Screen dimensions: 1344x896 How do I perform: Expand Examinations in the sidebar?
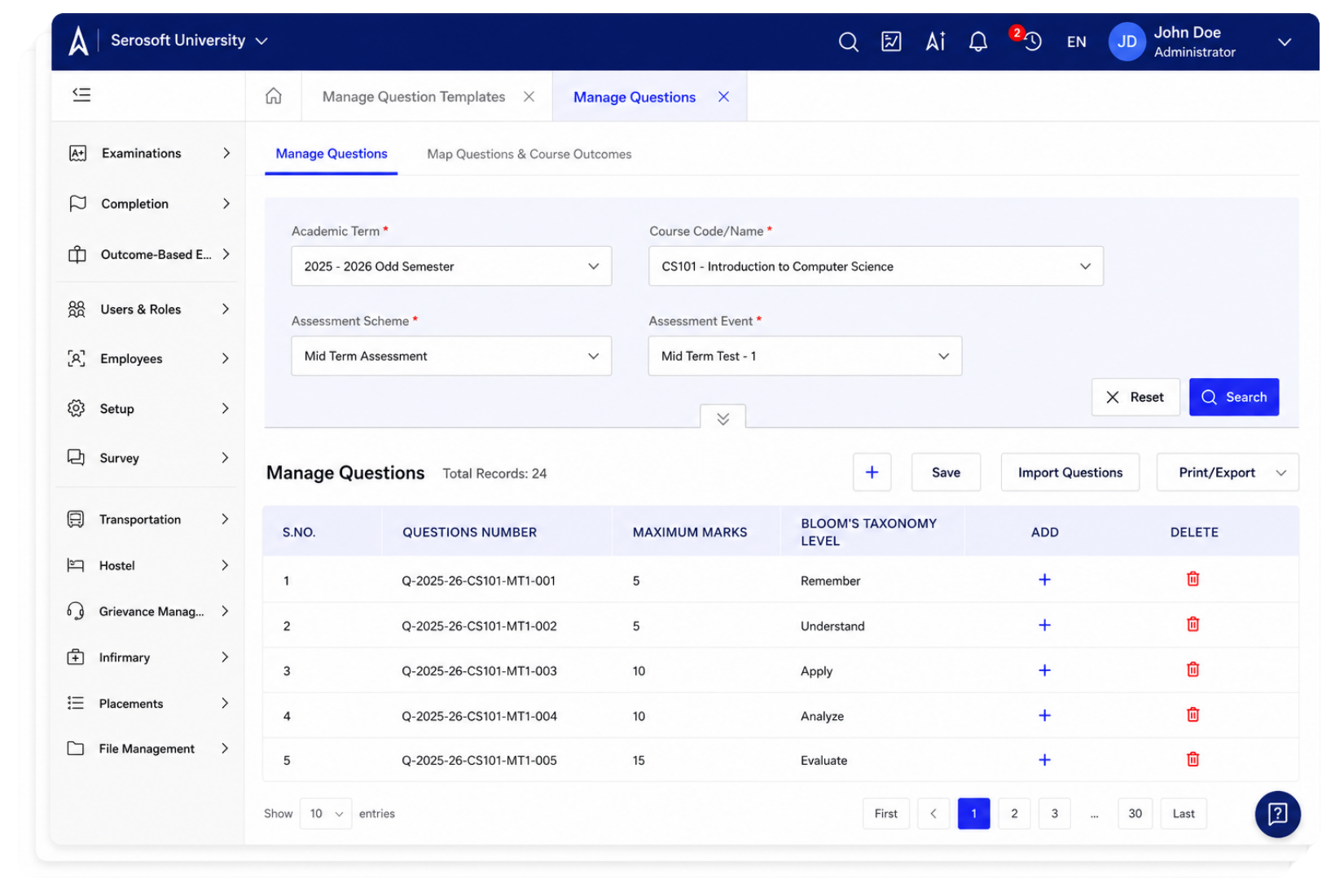tap(150, 153)
